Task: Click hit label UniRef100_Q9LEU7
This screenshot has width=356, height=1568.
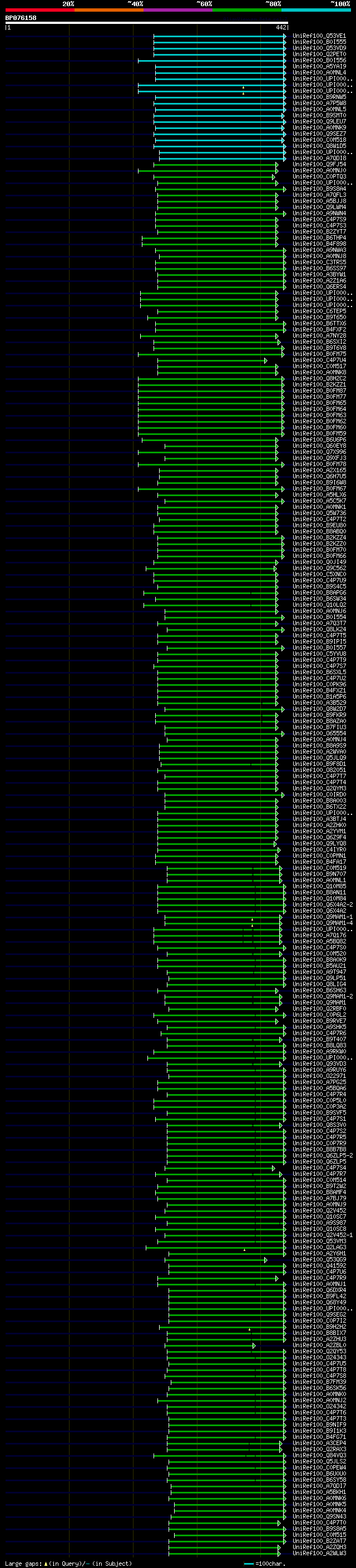Action: pyautogui.click(x=319, y=121)
